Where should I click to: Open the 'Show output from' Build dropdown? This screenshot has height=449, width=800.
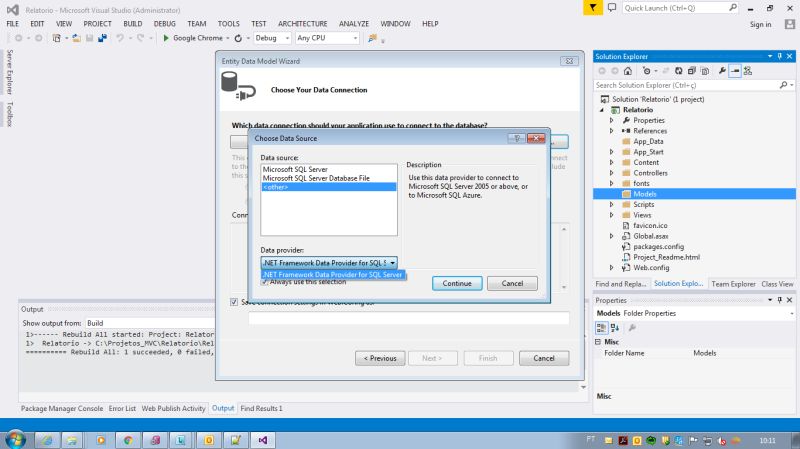pos(150,323)
